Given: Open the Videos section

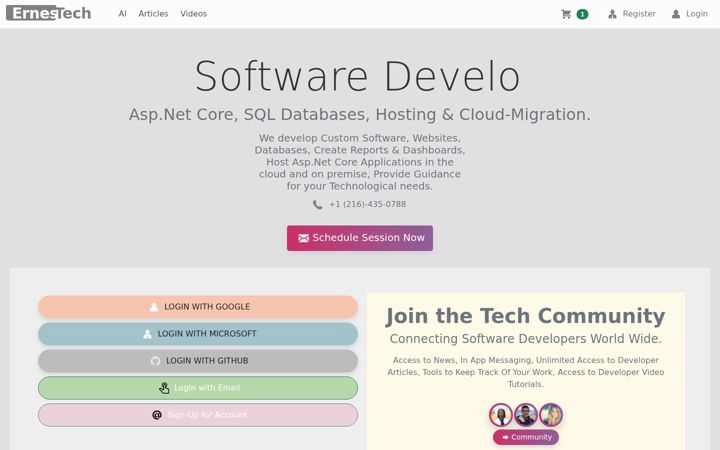Looking at the screenshot, I should 193,14.
